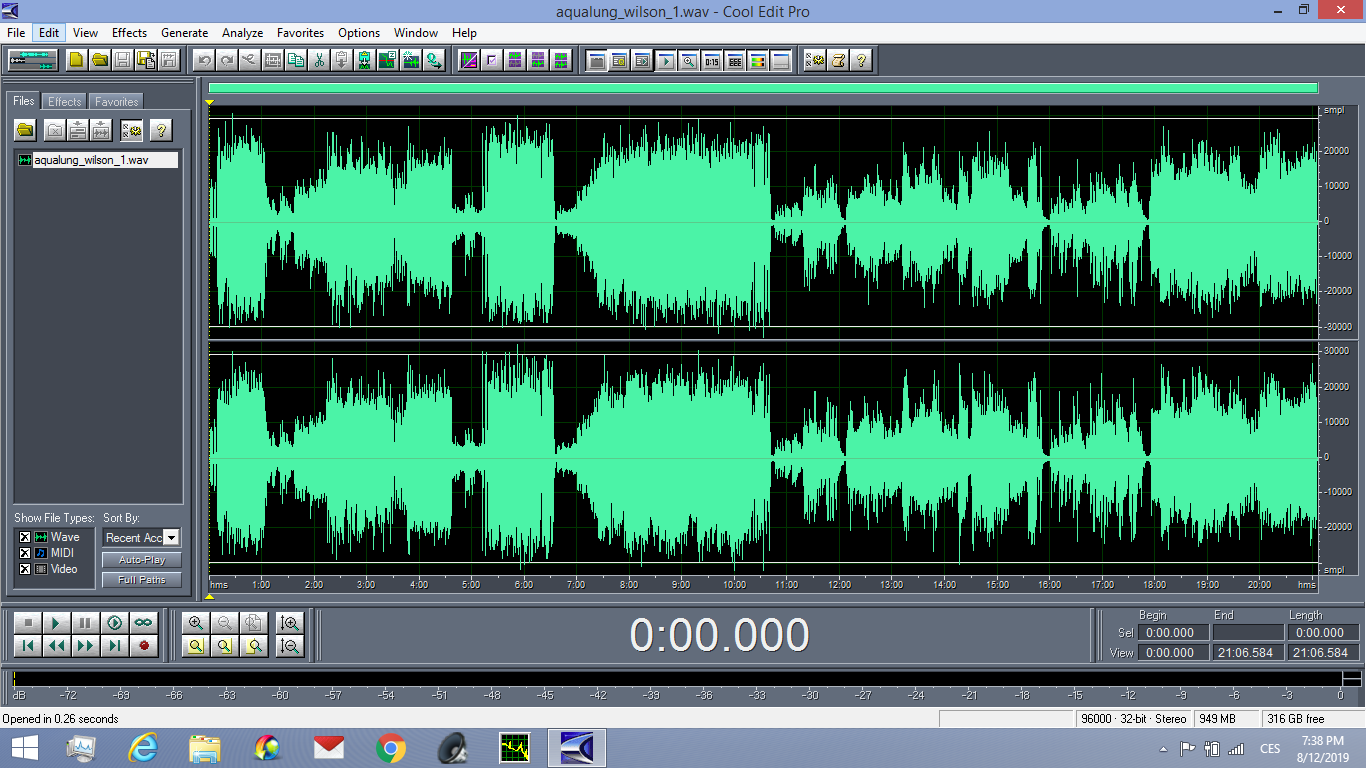Stop playback with the square button
Viewport: 1366px width, 768px height.
pos(28,623)
